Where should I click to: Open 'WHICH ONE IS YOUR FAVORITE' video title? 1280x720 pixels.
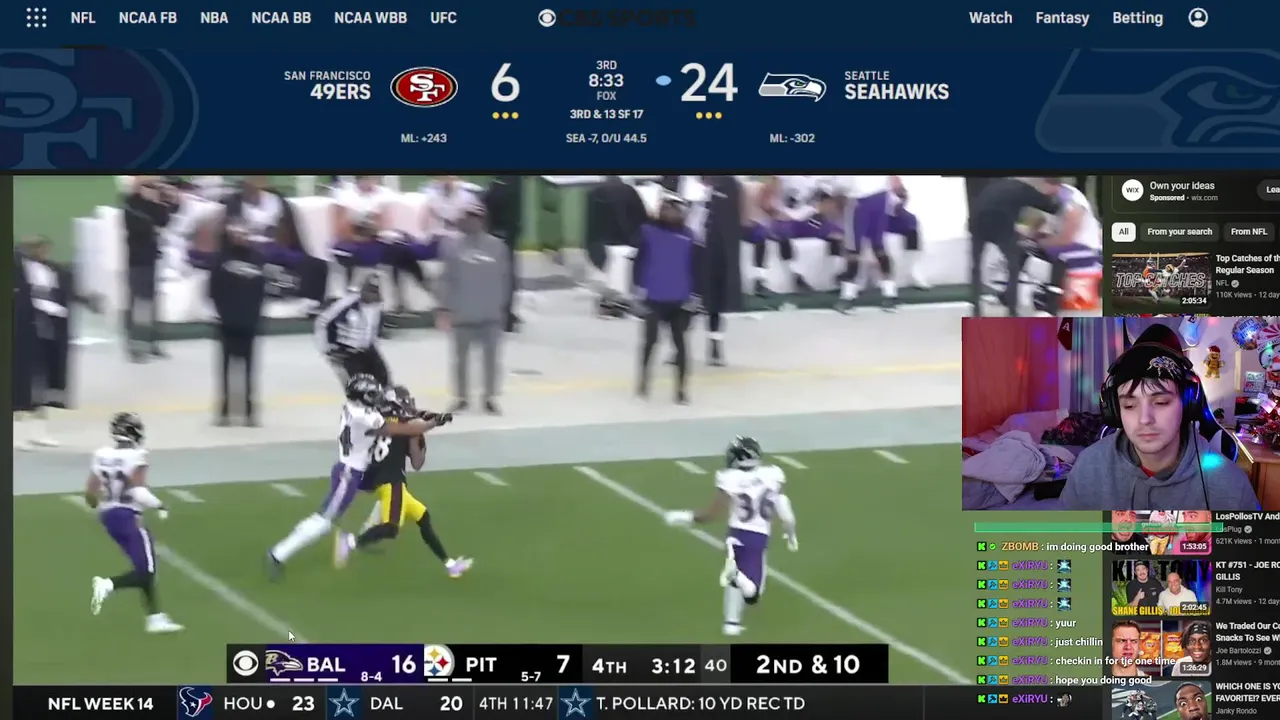pyautogui.click(x=1247, y=693)
